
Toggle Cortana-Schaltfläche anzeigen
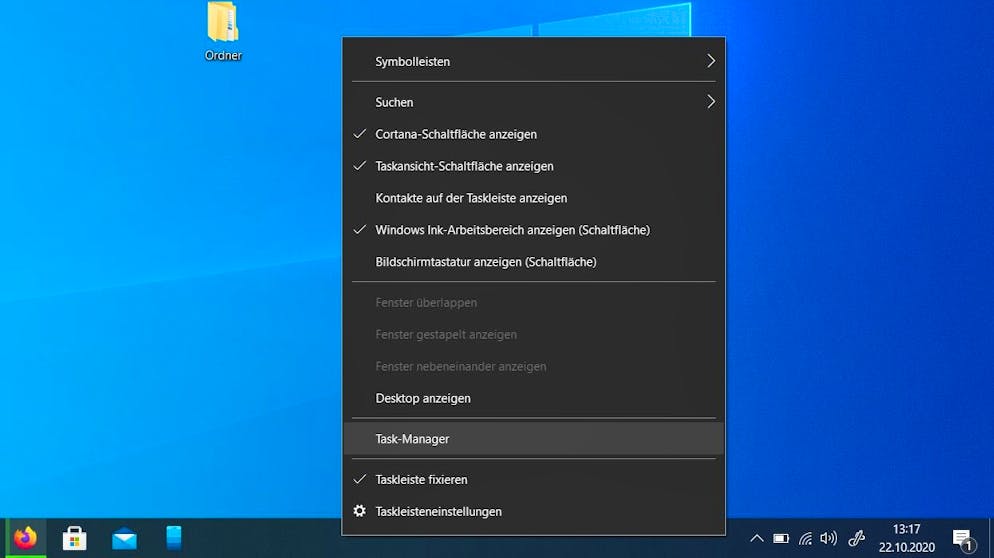[534, 134]
